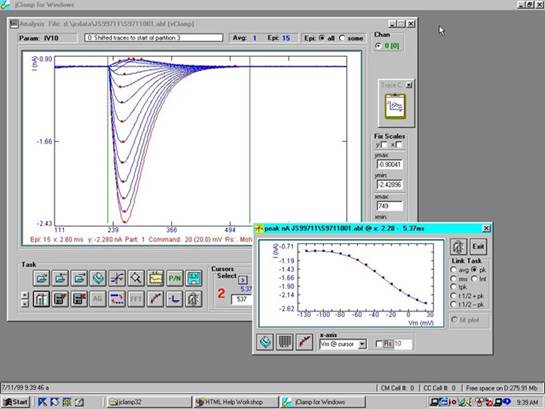Click the Task down stepper arrow
The height and width of the screenshot is (409, 545).
coord(24,303)
